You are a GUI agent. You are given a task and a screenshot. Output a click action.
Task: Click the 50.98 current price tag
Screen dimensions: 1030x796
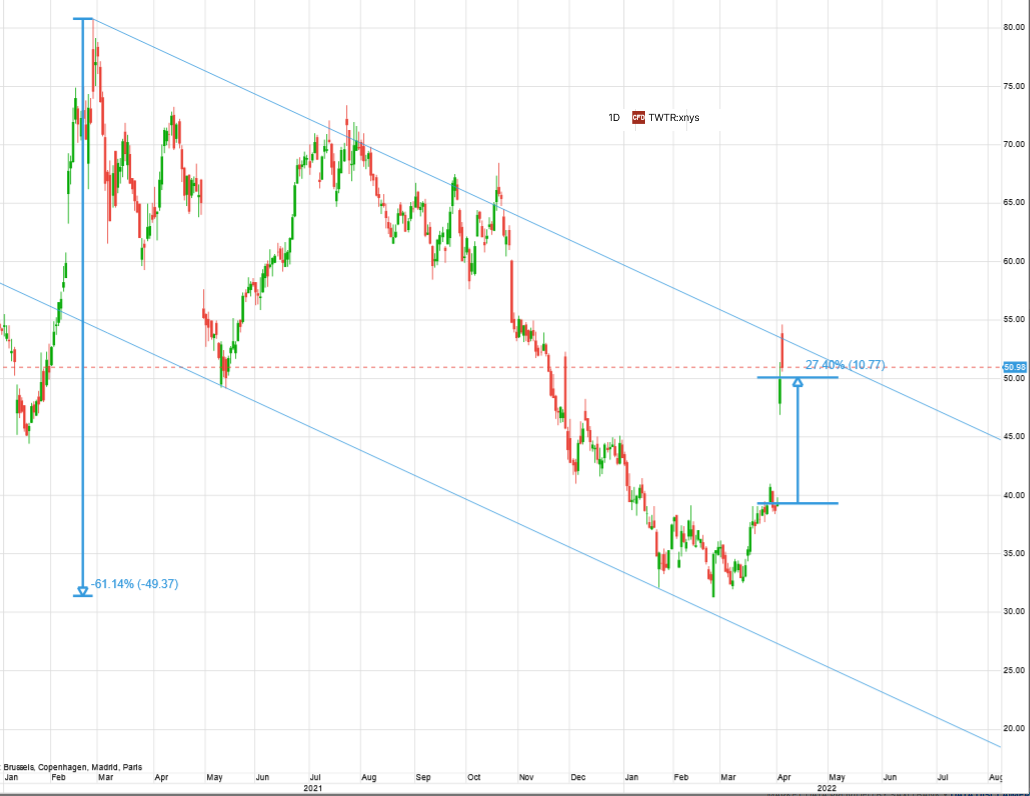[x=1015, y=367]
